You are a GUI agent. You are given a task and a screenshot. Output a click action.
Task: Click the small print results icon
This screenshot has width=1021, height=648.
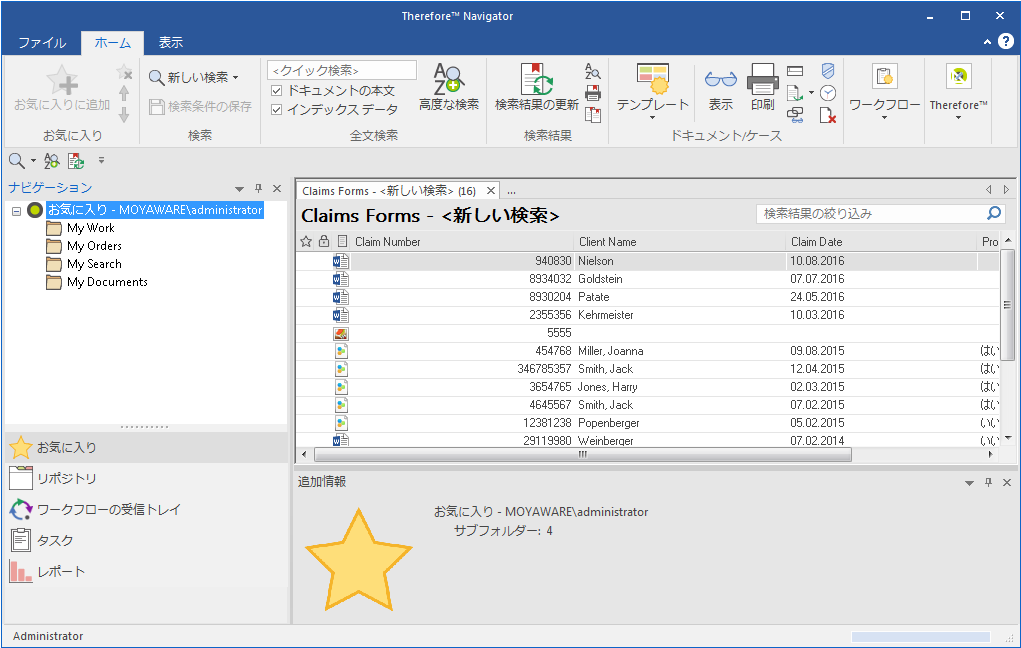pos(593,93)
